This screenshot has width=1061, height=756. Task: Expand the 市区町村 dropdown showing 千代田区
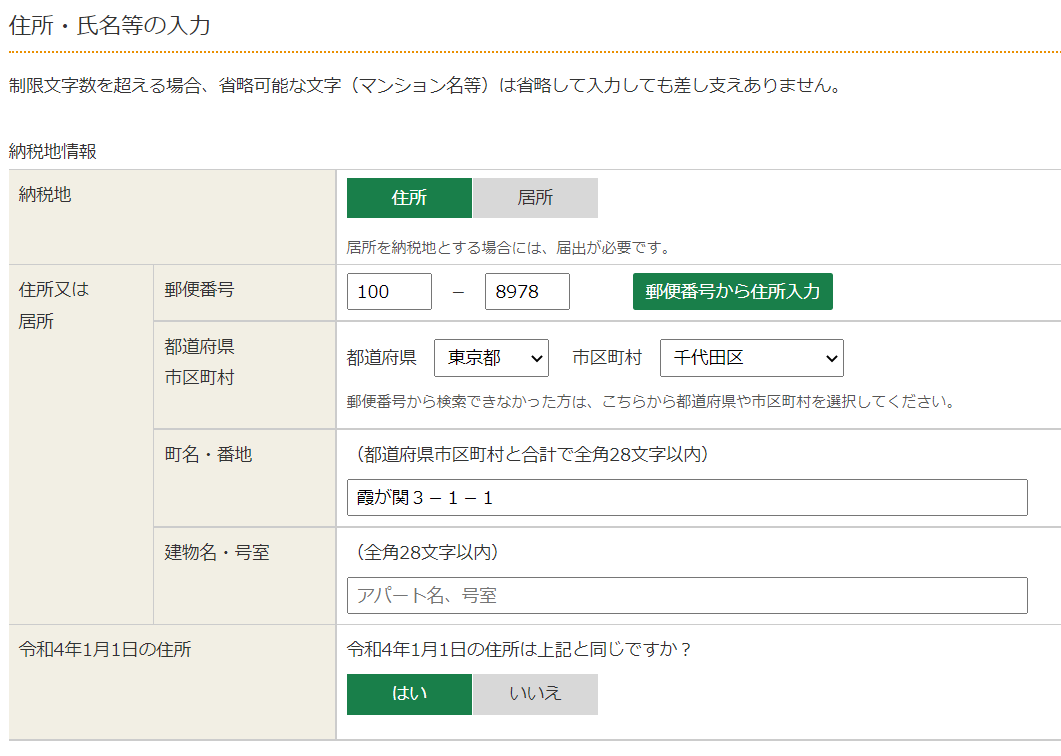point(751,358)
